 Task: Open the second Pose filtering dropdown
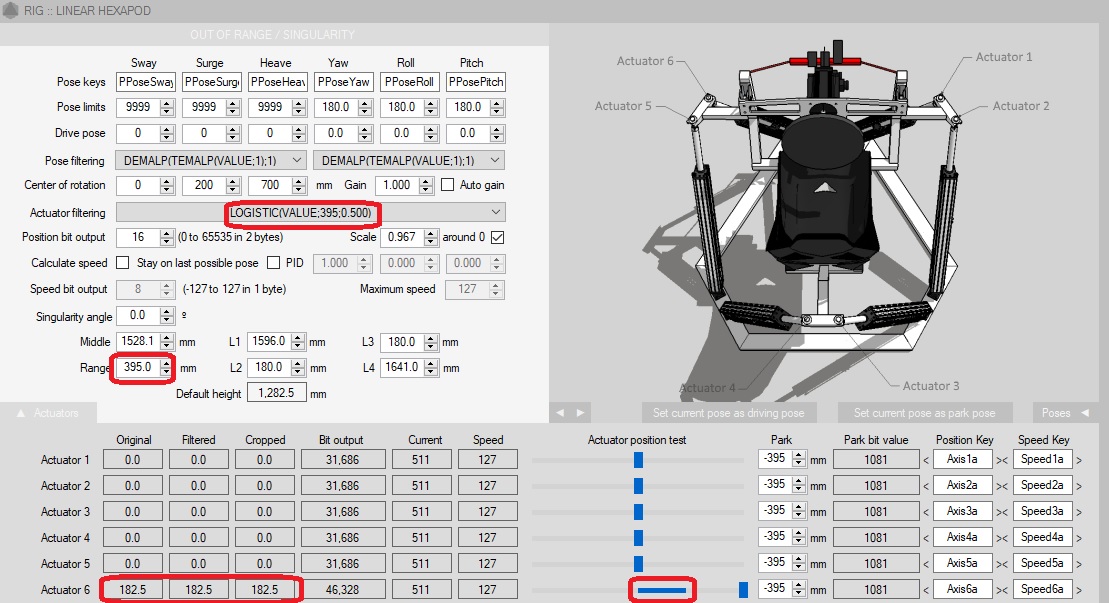[x=408, y=160]
